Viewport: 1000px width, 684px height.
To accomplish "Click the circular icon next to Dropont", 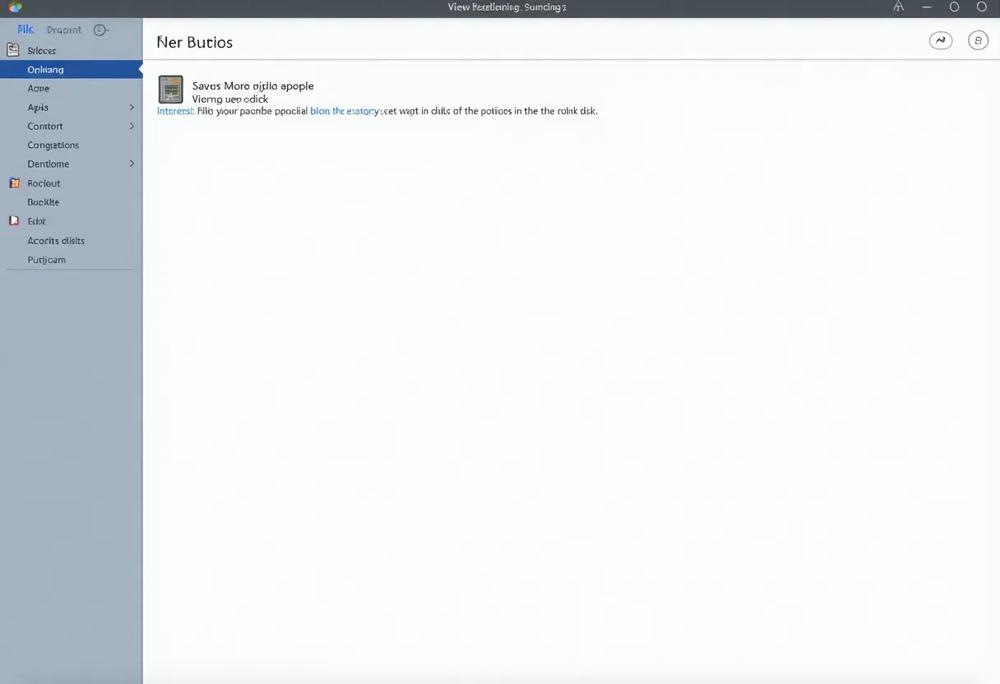I will (x=100, y=29).
